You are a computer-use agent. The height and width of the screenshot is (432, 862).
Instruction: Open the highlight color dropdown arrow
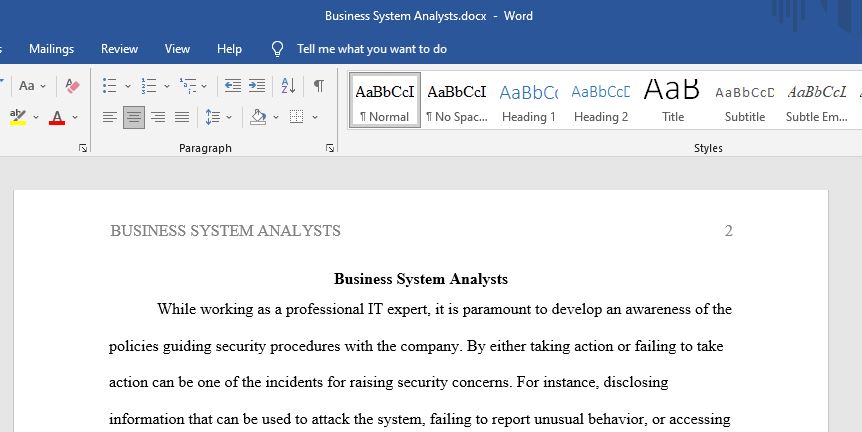[36, 117]
